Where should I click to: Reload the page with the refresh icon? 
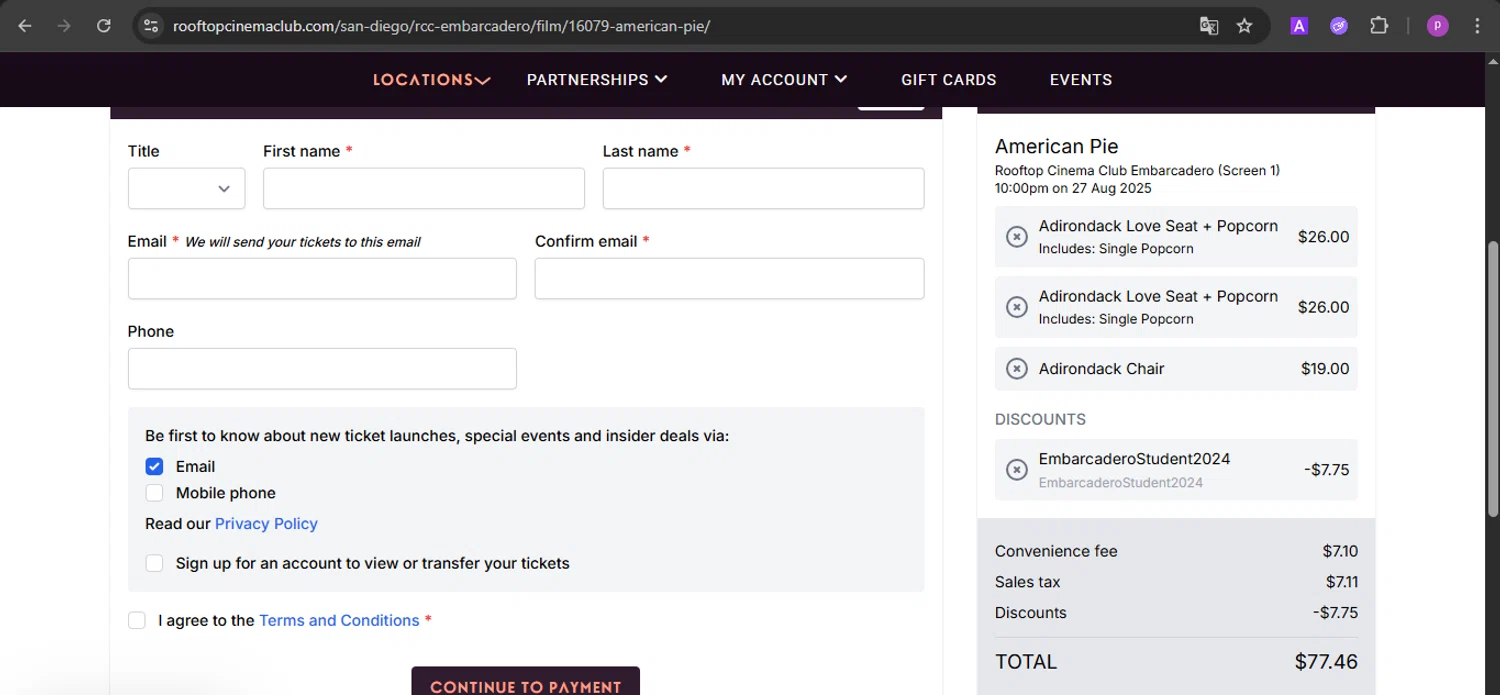(104, 26)
